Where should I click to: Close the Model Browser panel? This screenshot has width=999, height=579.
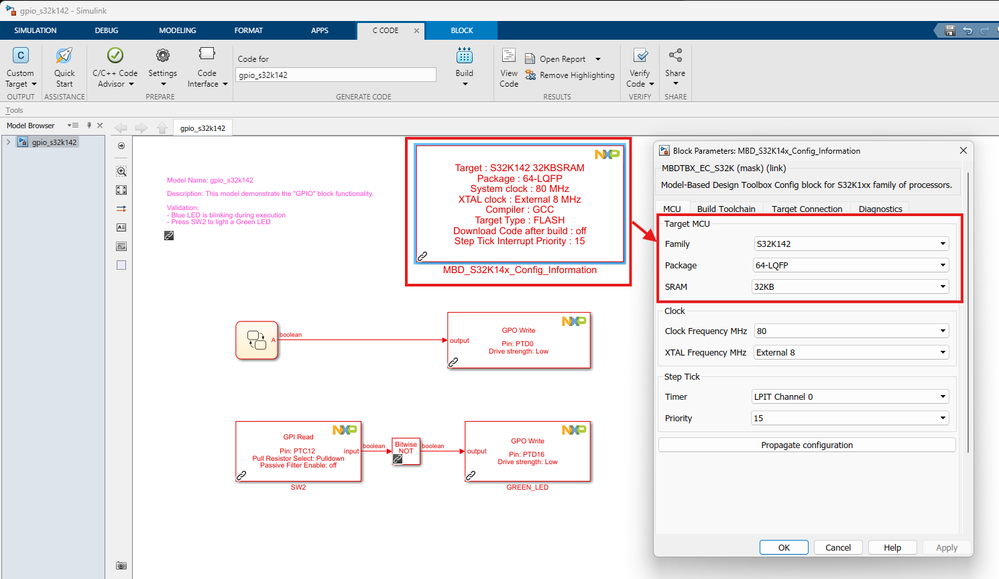click(100, 125)
